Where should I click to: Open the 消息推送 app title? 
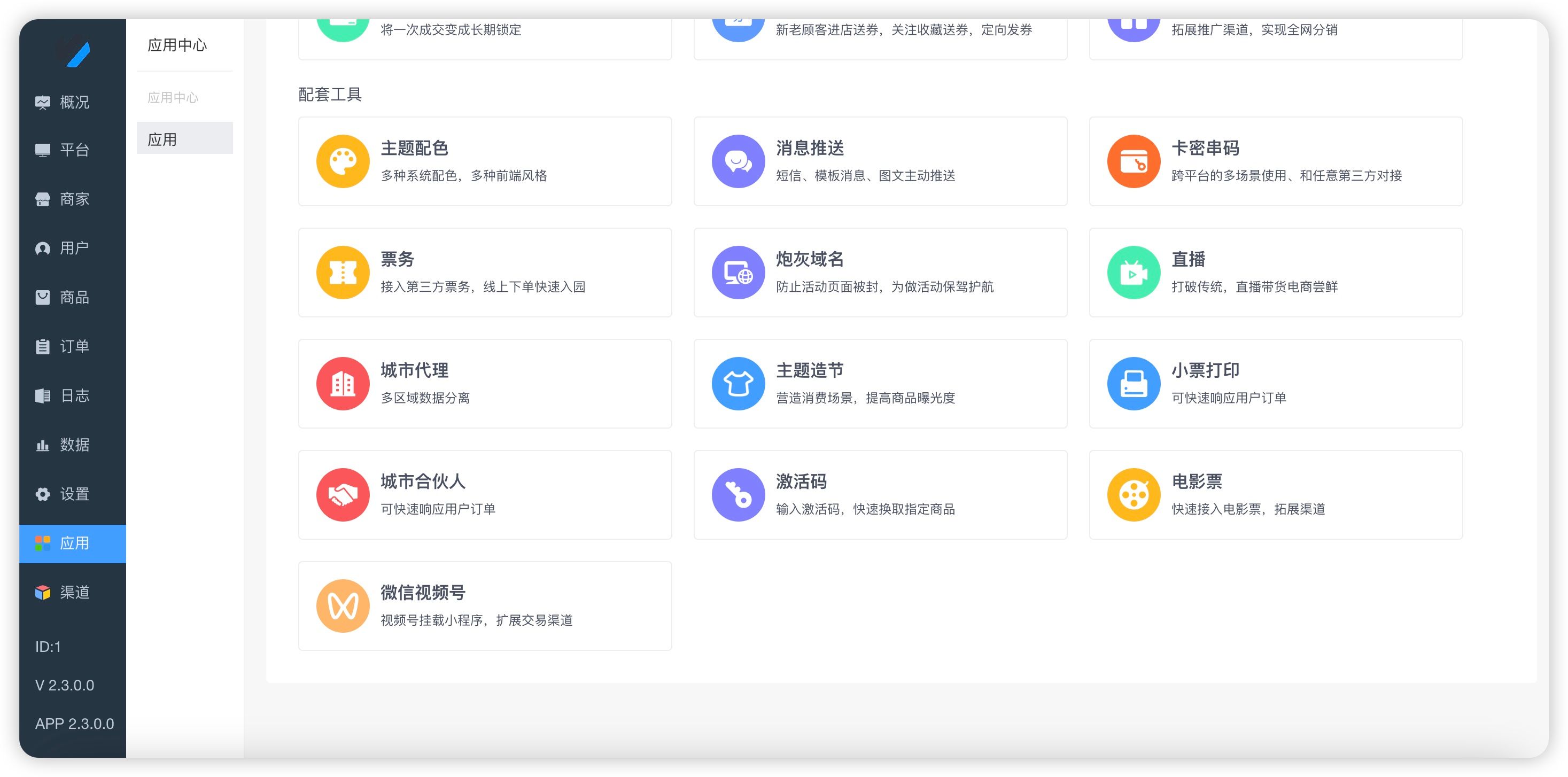tap(810, 148)
